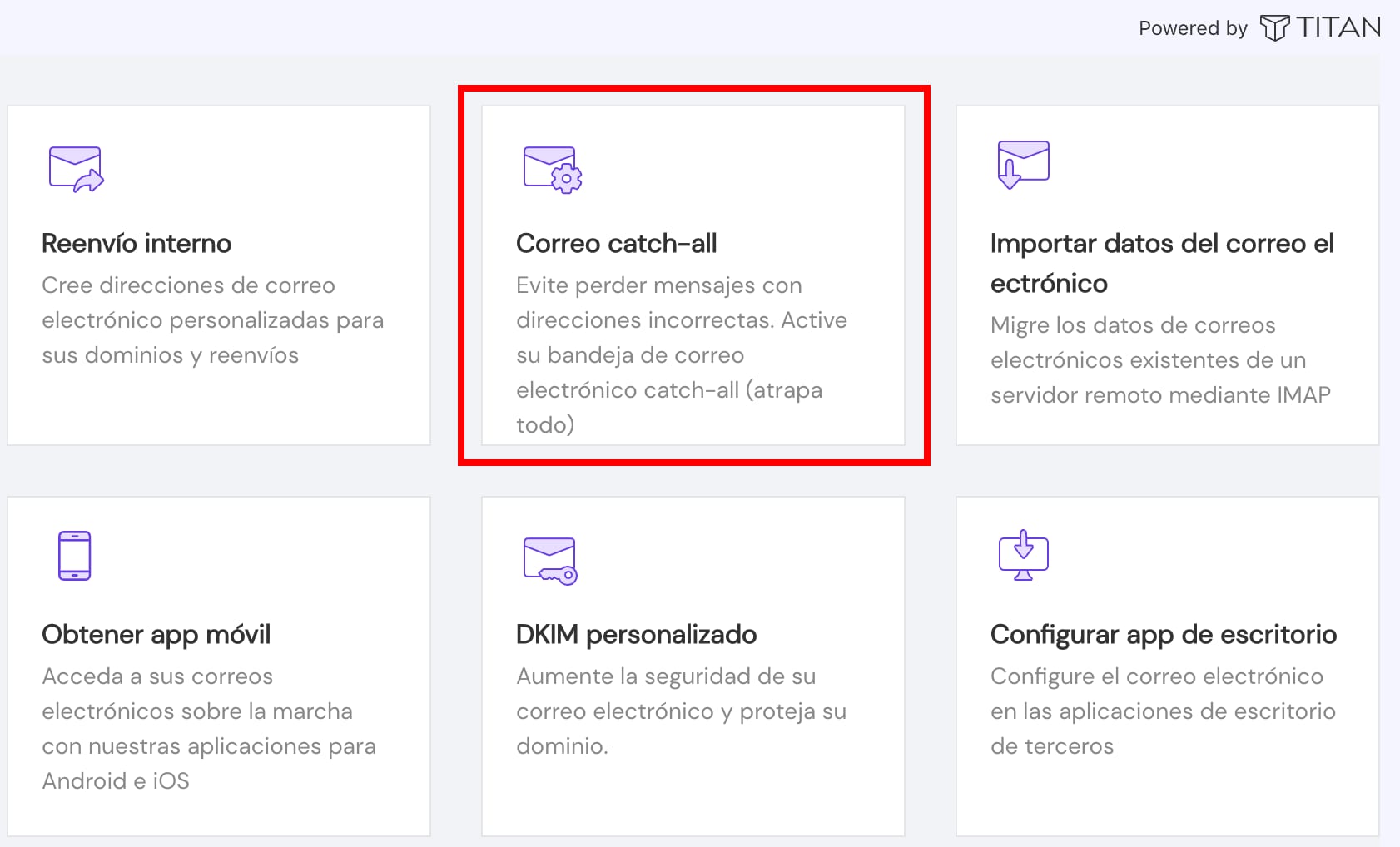
Task: Click the Reenvío interno card description
Action: (212, 320)
